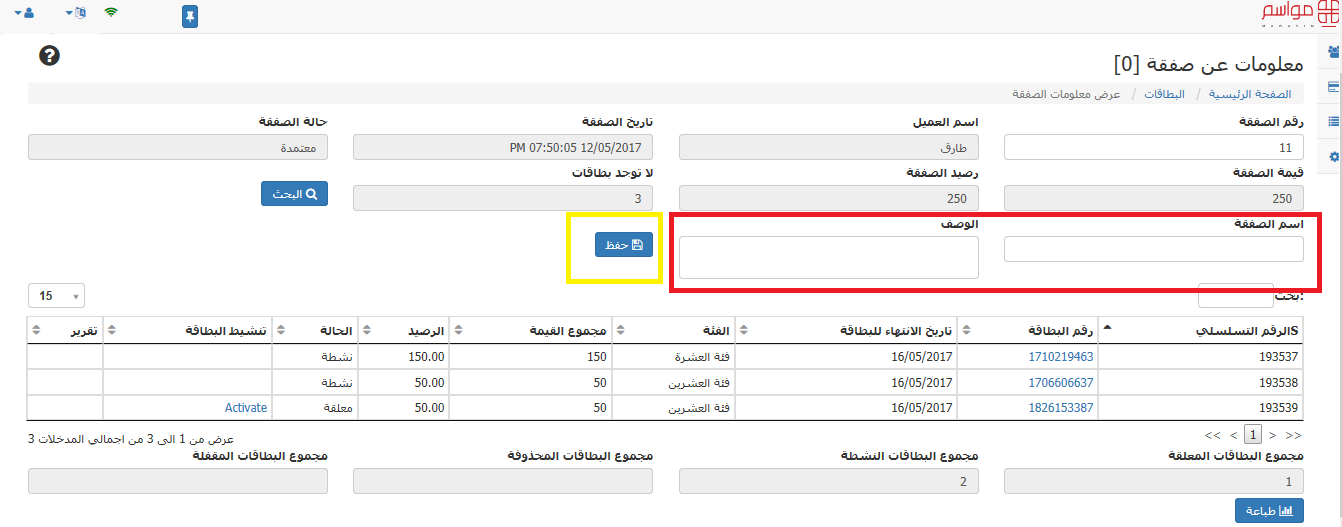Viewport: 1342px width, 527px height.
Task: Click the green Wi-Fi connection status icon
Action: 111,13
